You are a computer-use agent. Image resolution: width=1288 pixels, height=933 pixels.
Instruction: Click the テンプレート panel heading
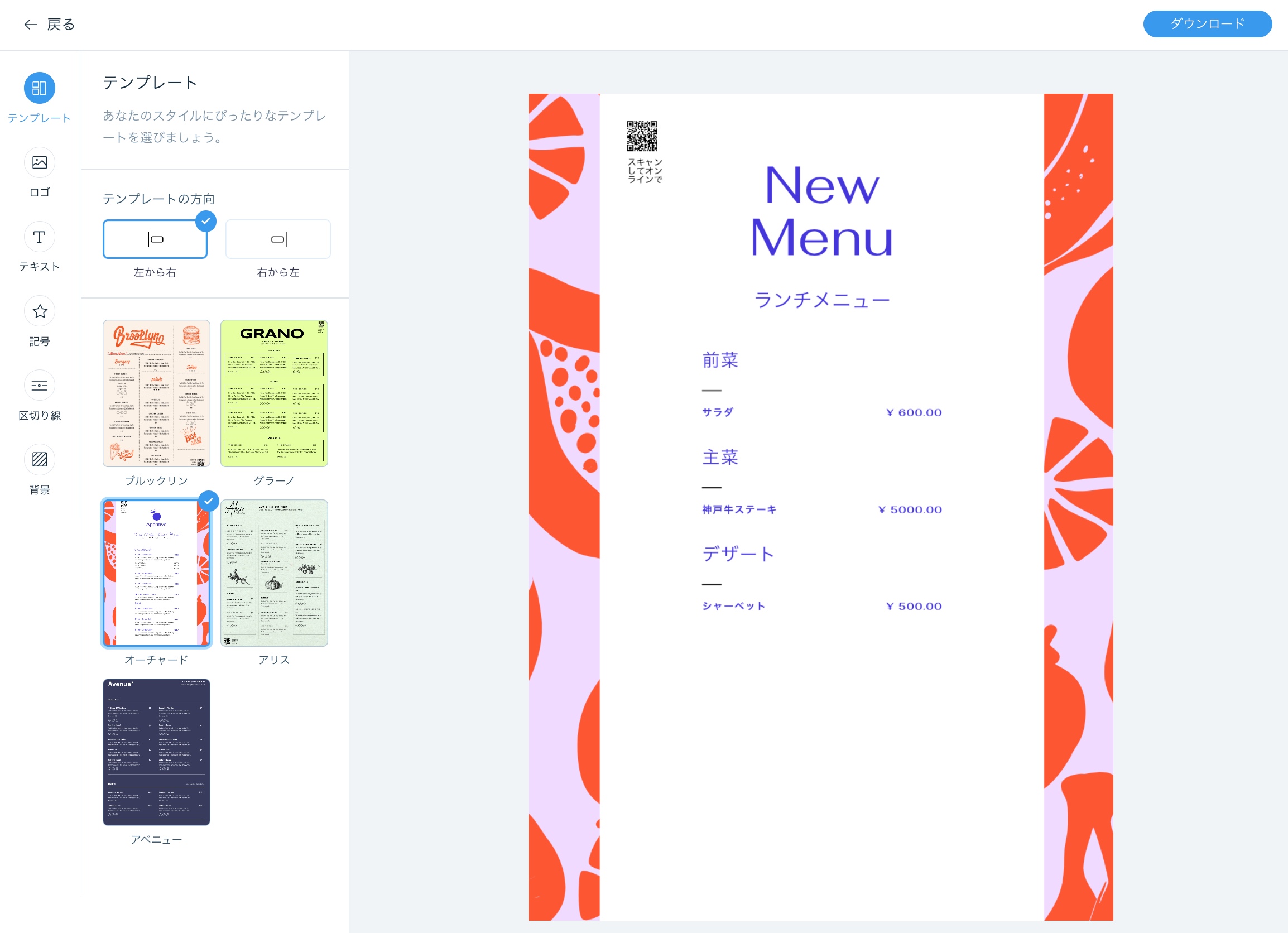coord(150,83)
